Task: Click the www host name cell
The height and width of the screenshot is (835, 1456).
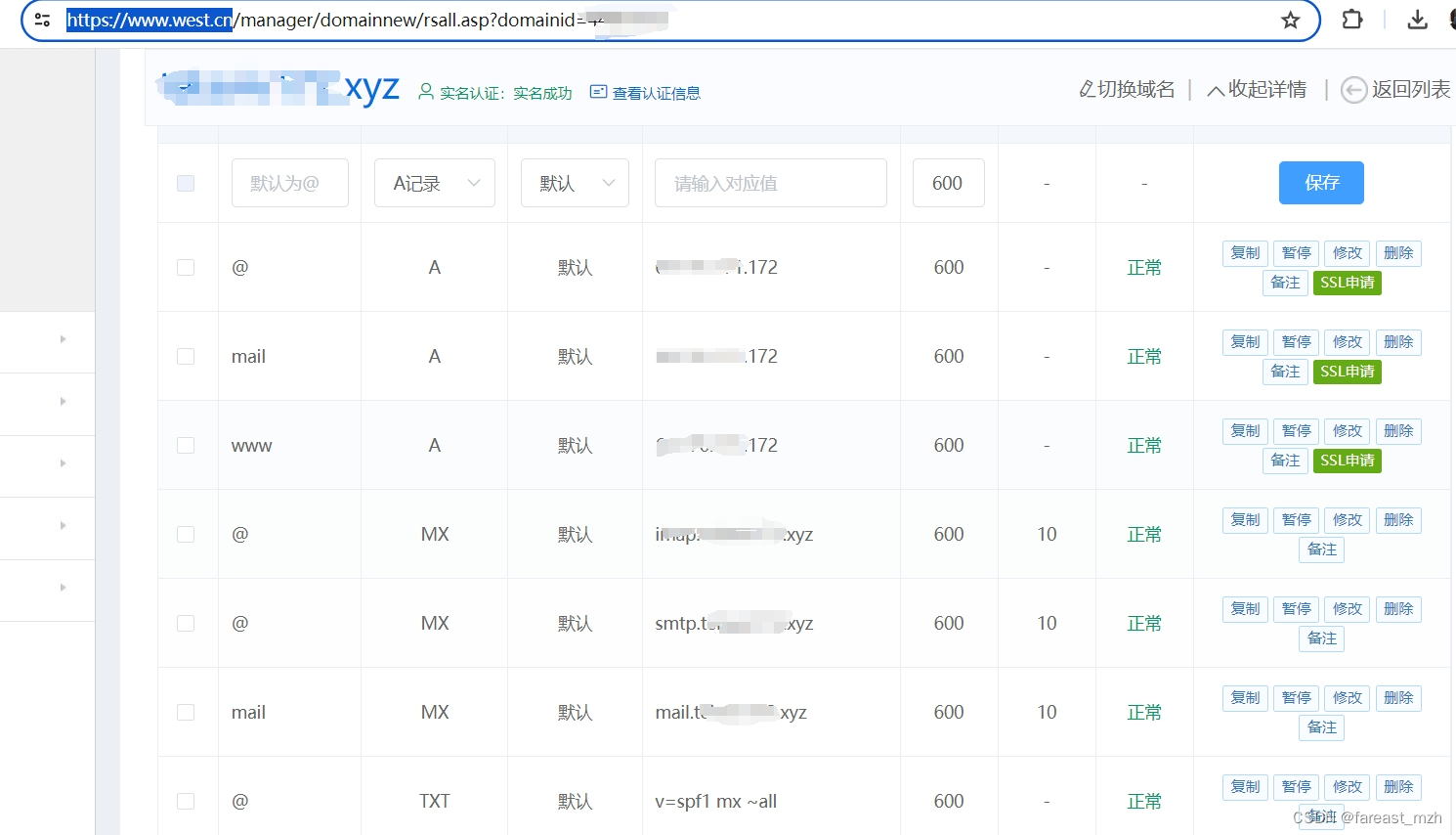Action: point(251,446)
